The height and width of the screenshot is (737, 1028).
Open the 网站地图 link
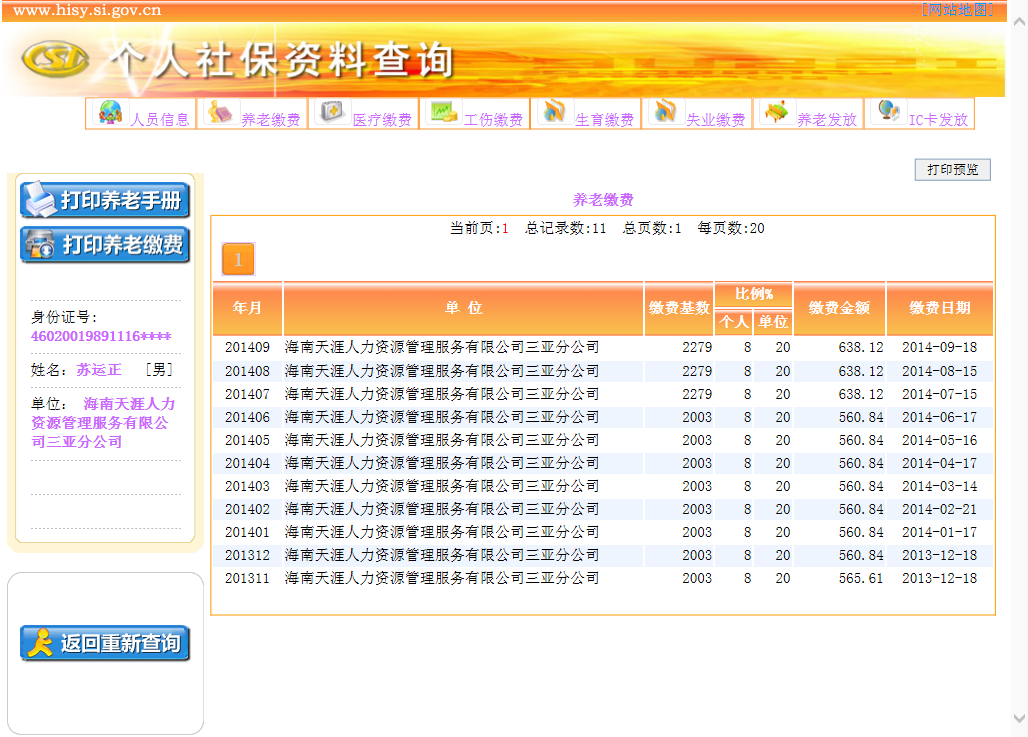tap(956, 10)
